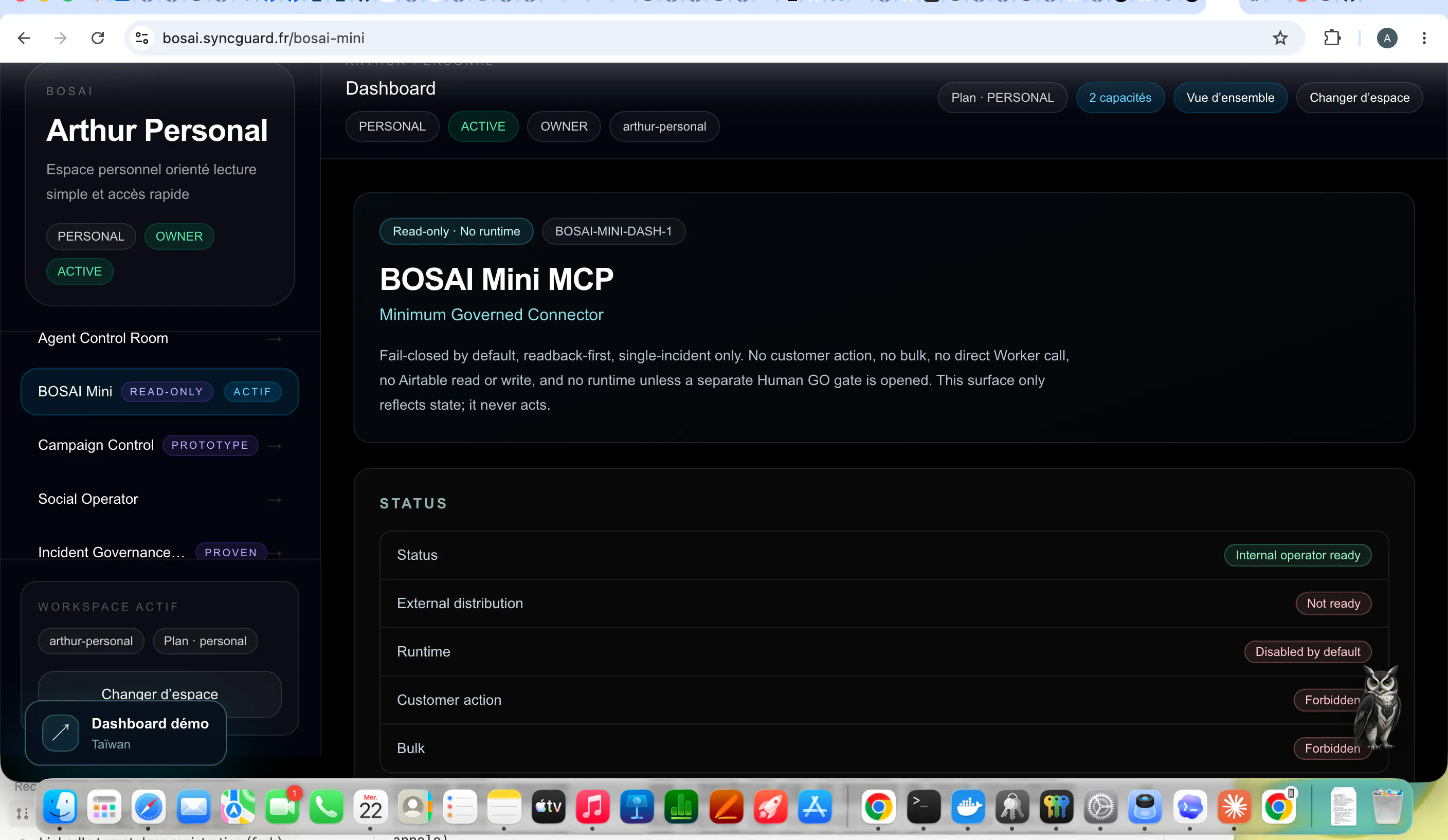Open the Trash in the dock
Screen dimensions: 1448x840
coord(1387,807)
